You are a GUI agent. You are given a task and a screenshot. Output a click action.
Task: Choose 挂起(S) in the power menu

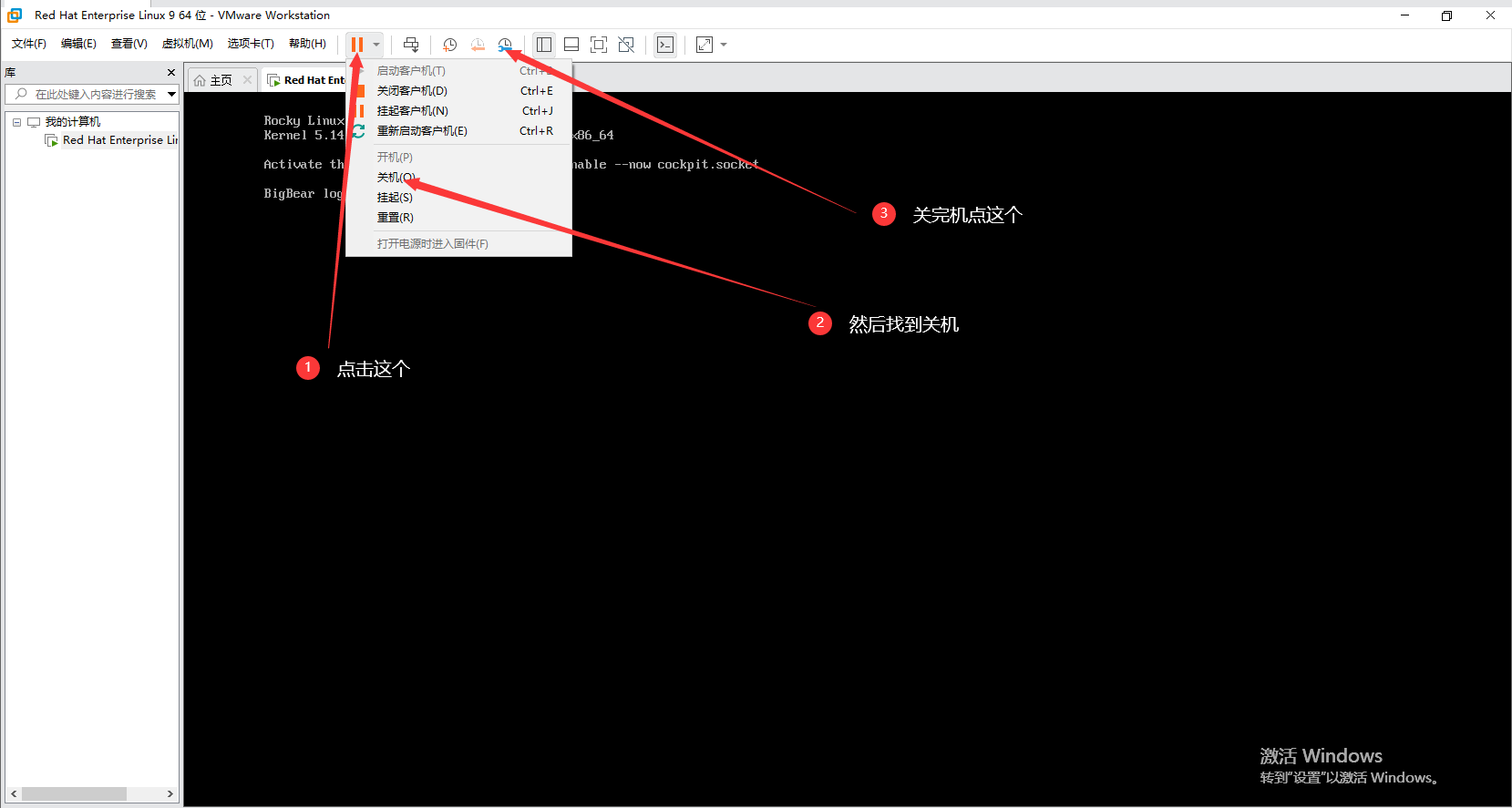click(459, 198)
